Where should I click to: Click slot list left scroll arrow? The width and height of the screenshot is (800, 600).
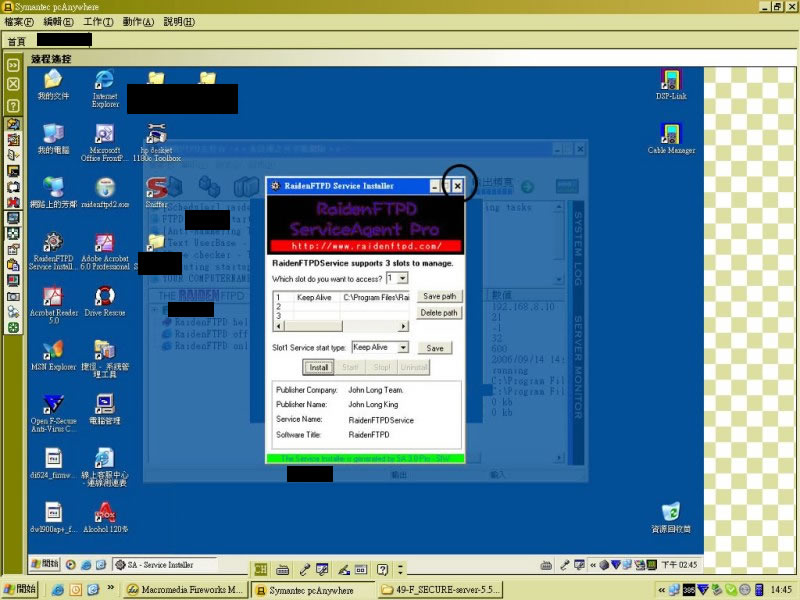tap(278, 326)
